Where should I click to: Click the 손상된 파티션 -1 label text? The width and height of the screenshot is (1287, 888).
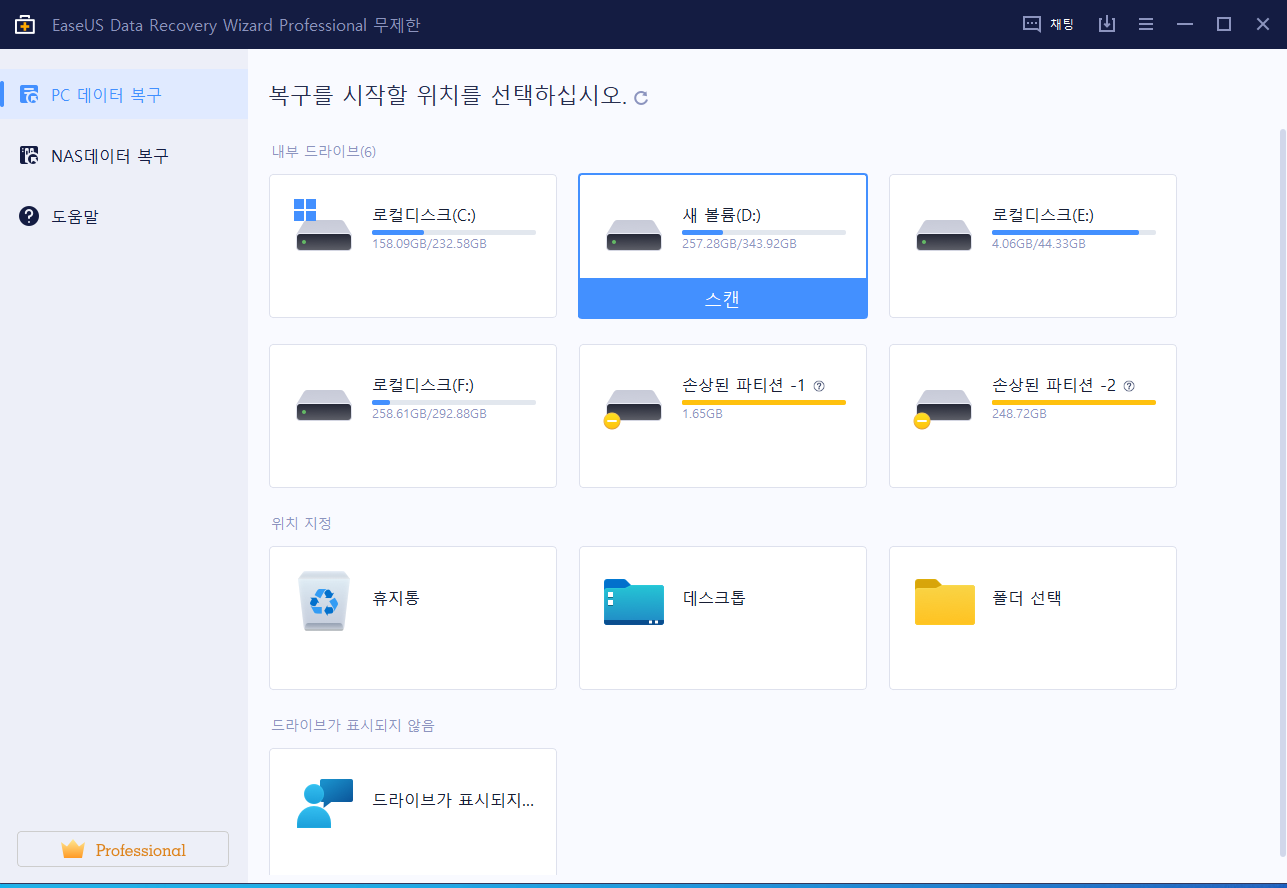[x=744, y=384]
